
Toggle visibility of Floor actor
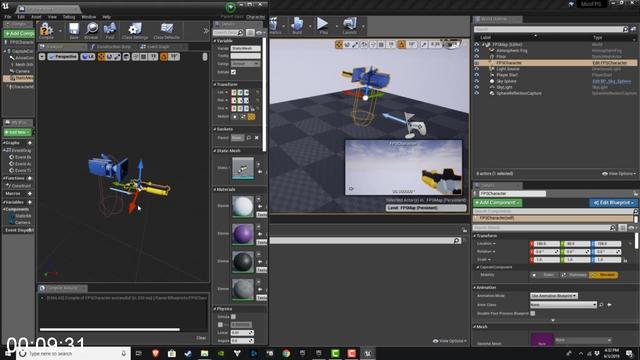pos(476,57)
